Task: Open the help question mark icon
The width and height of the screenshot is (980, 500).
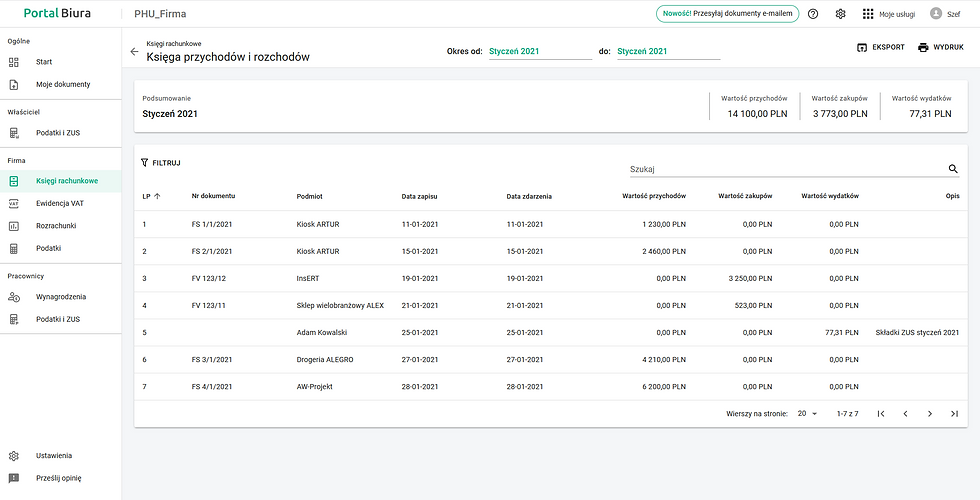Action: [x=812, y=14]
